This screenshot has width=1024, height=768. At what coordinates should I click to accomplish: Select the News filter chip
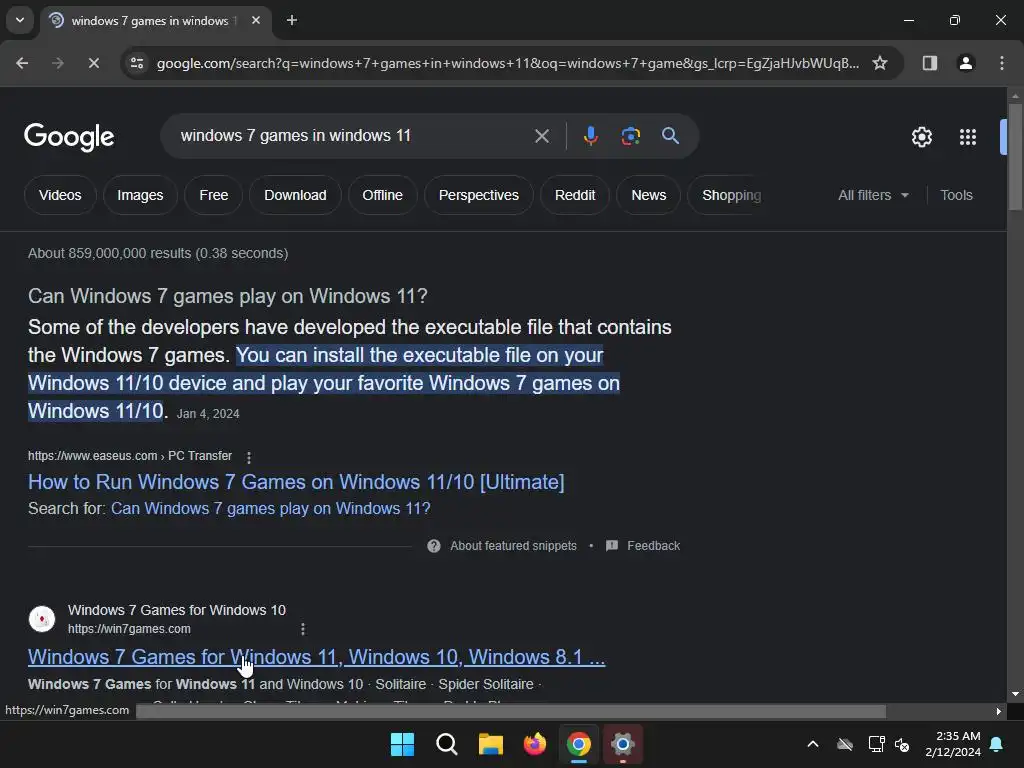pos(648,195)
